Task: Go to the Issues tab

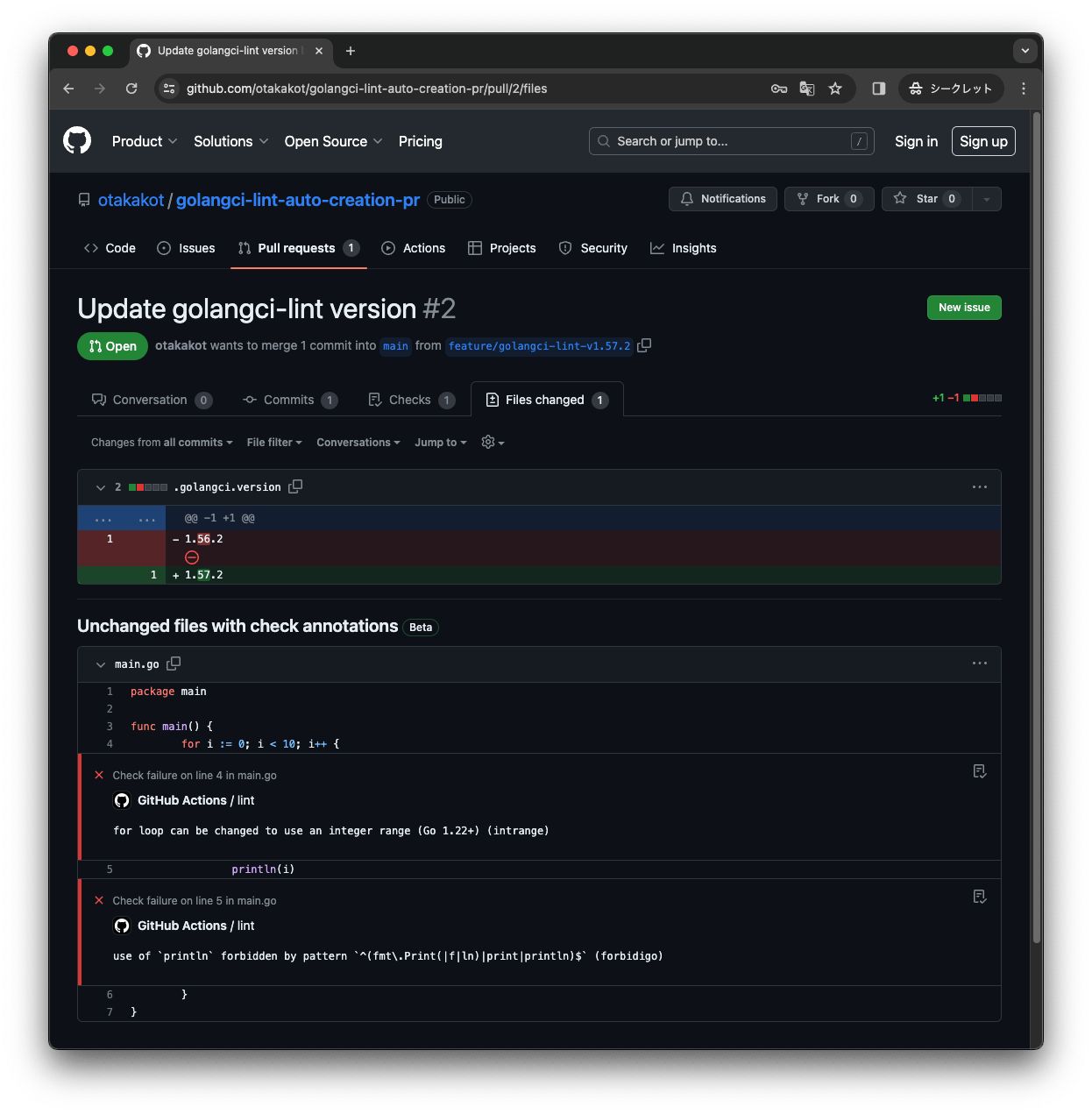Action: coord(186,248)
